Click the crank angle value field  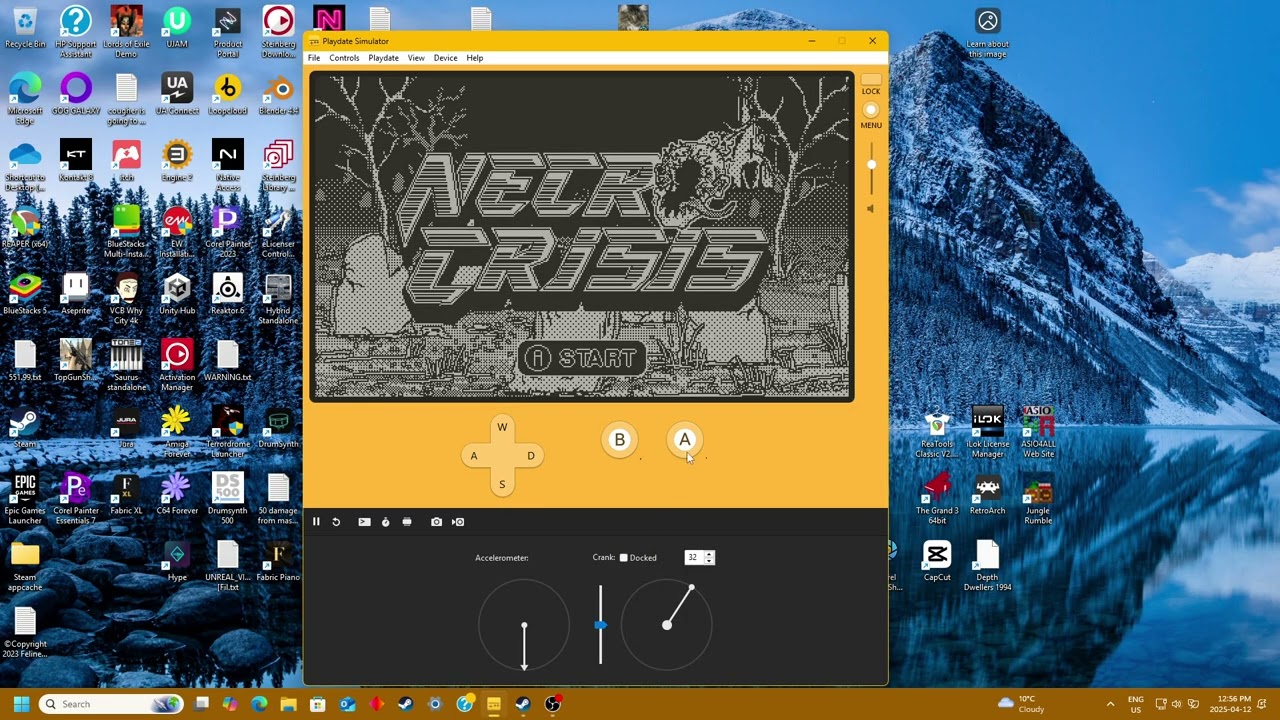[x=694, y=558]
